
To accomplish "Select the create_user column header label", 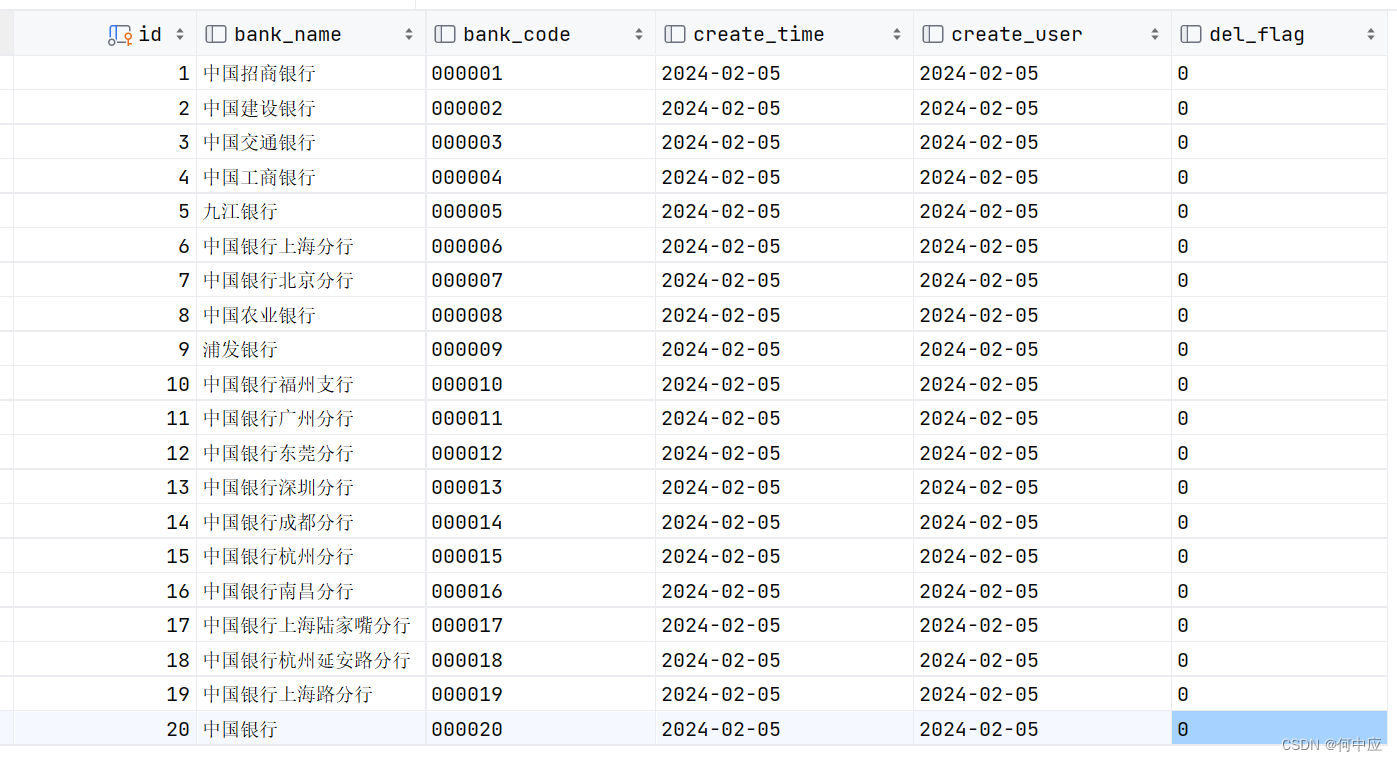I will tap(1017, 34).
